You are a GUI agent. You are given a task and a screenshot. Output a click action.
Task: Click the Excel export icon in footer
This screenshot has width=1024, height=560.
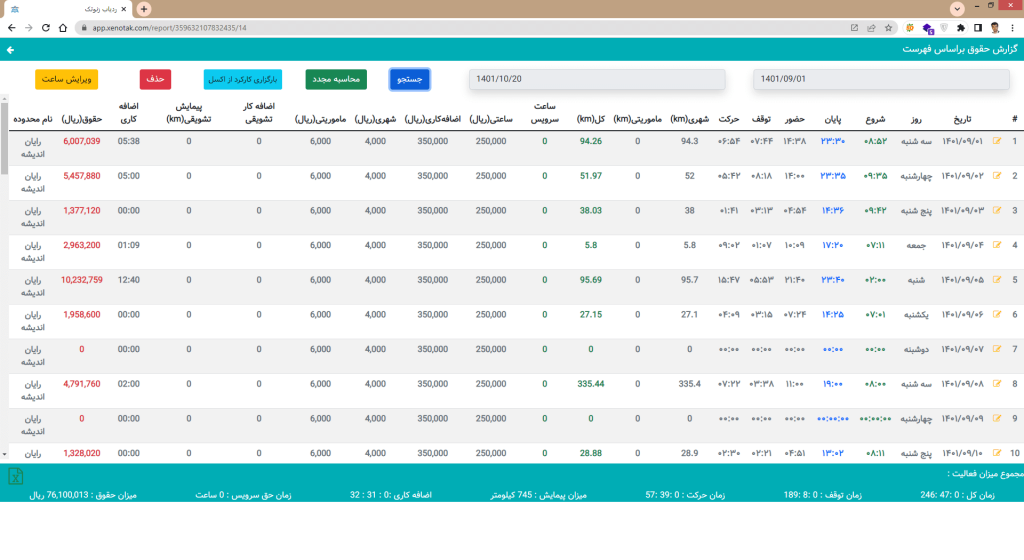[x=15, y=476]
